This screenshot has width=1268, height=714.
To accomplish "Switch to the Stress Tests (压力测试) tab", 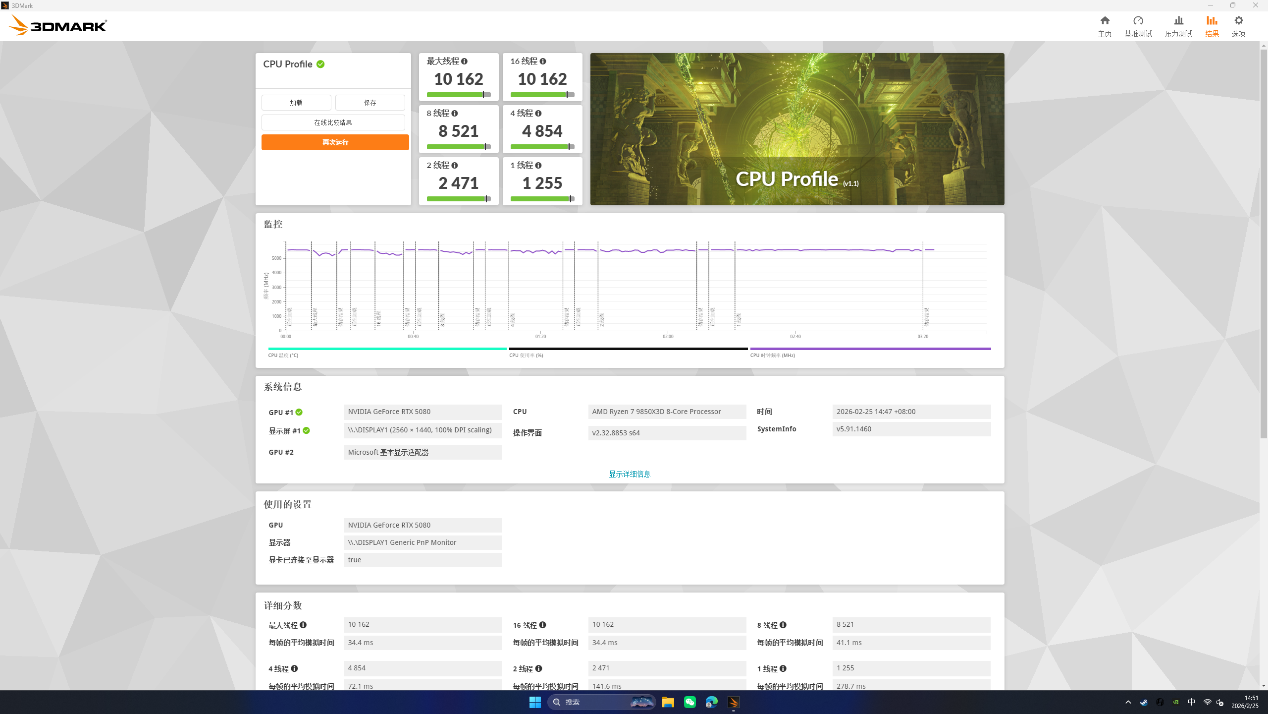I will tap(1178, 26).
